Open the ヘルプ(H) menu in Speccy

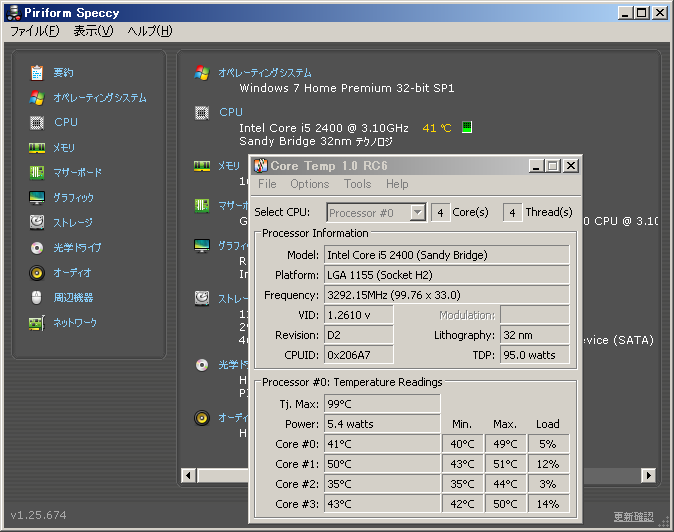(x=150, y=31)
